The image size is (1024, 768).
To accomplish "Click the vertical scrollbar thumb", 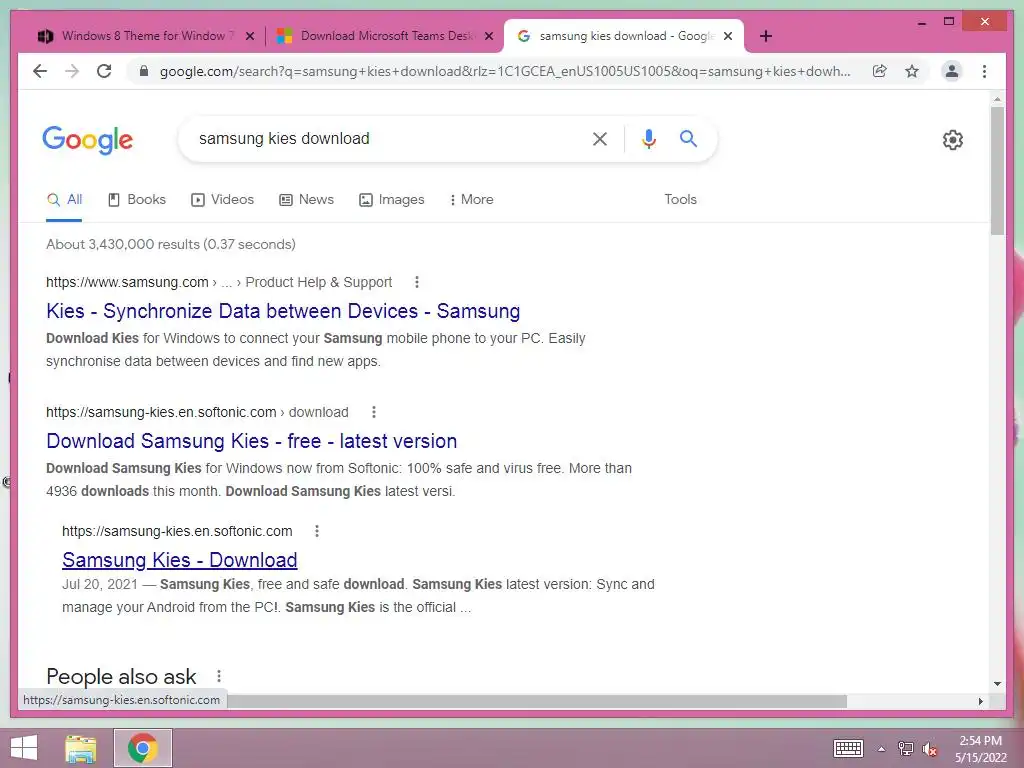I will click(997, 170).
